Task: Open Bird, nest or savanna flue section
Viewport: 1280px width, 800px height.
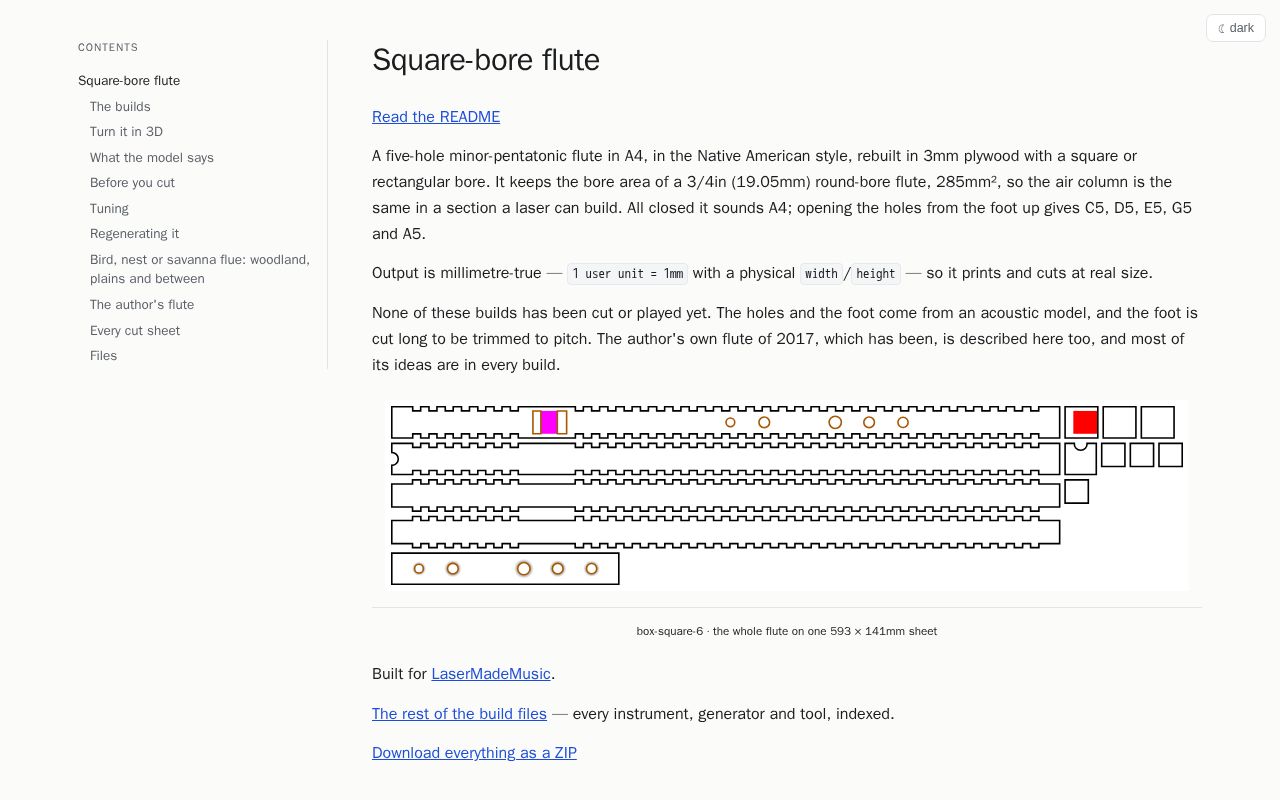Action: [x=200, y=269]
